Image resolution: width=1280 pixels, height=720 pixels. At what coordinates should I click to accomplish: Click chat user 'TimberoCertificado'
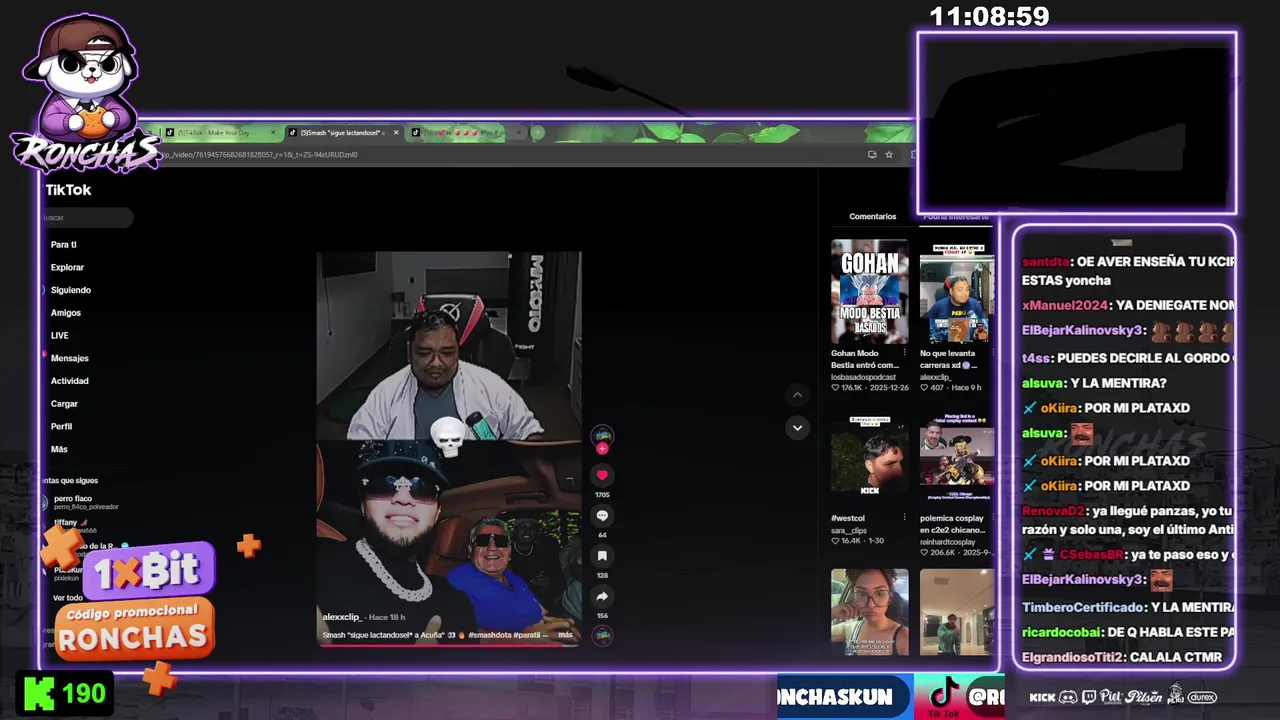tap(1083, 607)
